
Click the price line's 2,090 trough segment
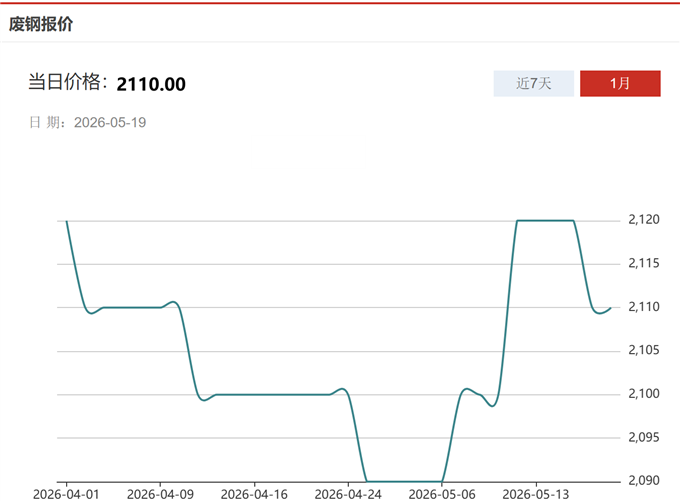(x=404, y=481)
